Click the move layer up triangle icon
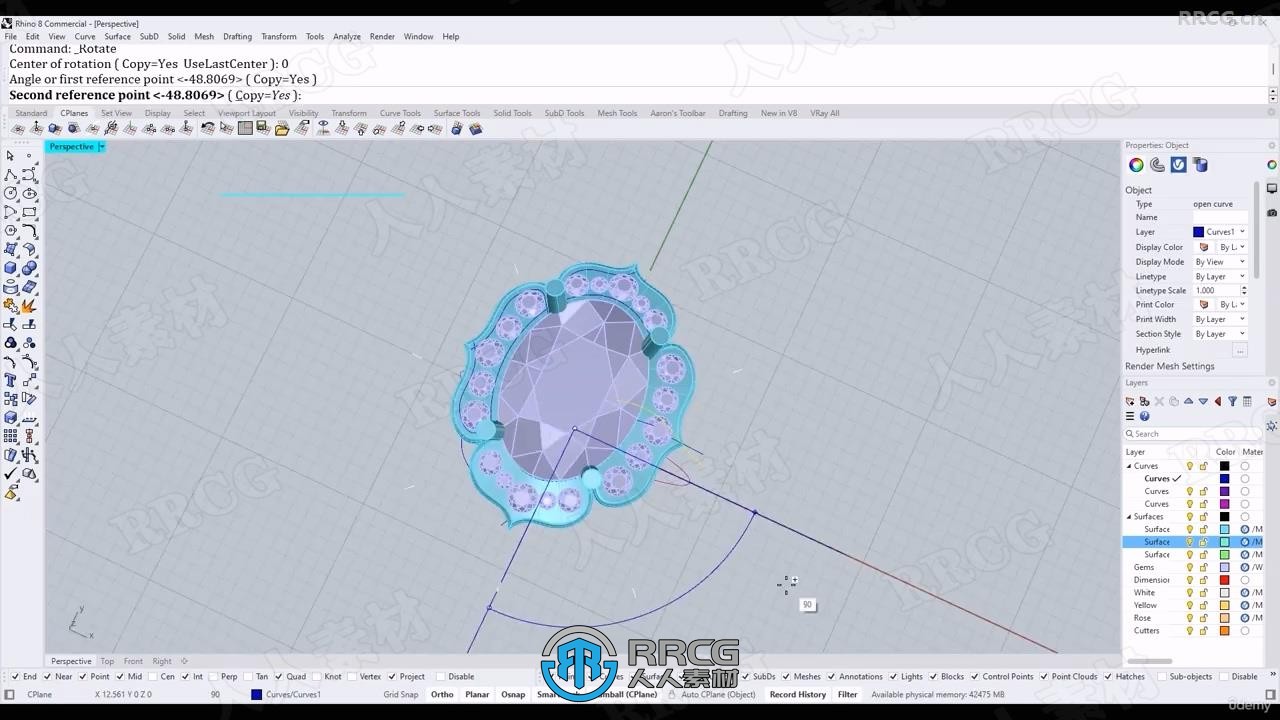1280x720 pixels. click(1188, 401)
